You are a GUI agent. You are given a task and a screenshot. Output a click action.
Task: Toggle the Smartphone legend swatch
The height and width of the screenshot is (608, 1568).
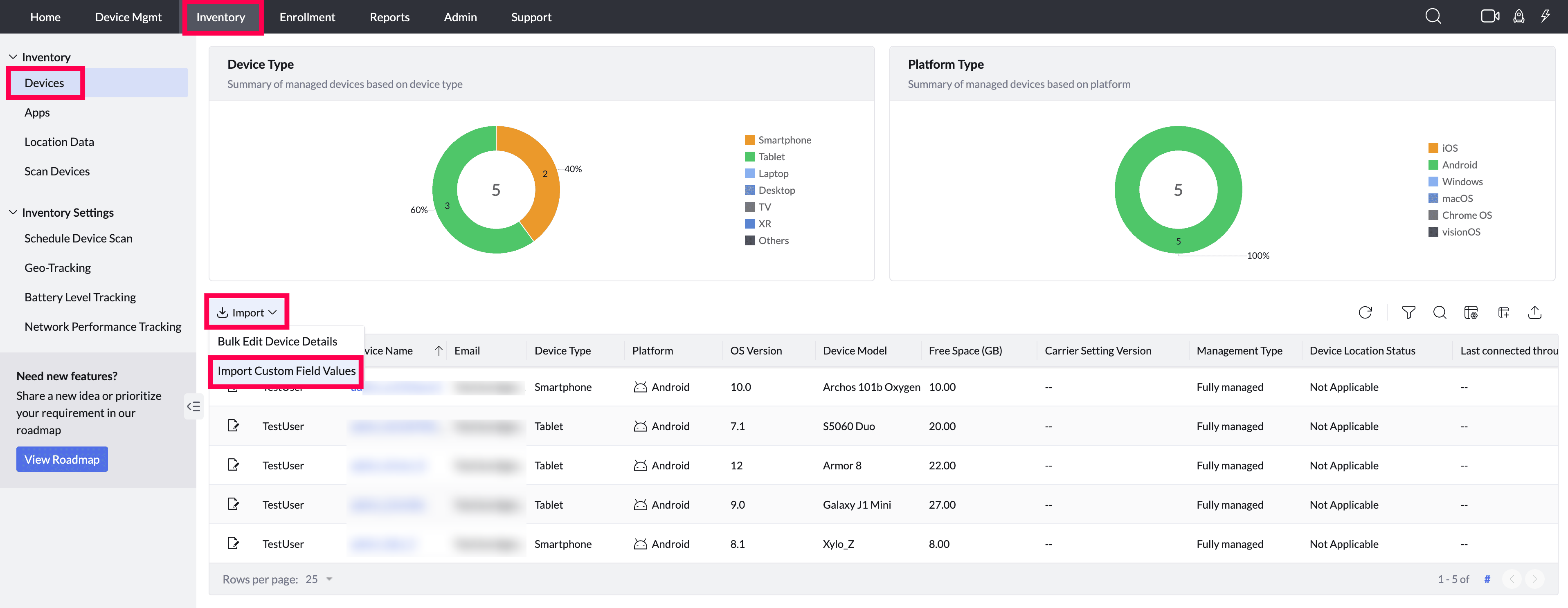[750, 140]
